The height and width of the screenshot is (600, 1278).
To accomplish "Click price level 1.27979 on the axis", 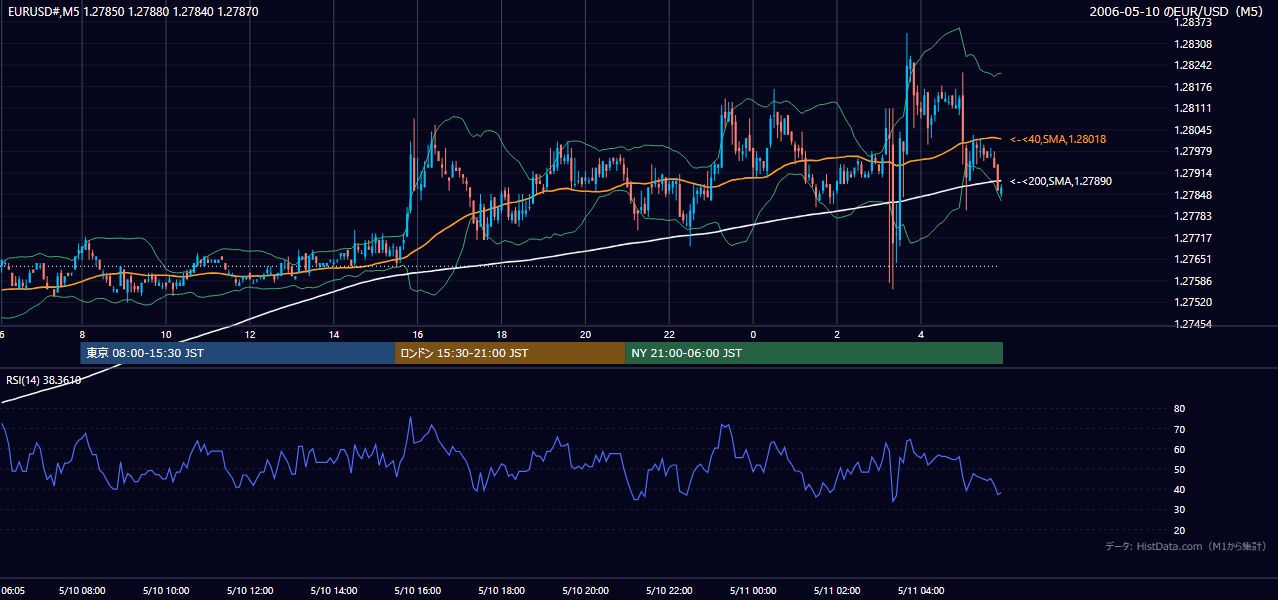I will (1192, 151).
